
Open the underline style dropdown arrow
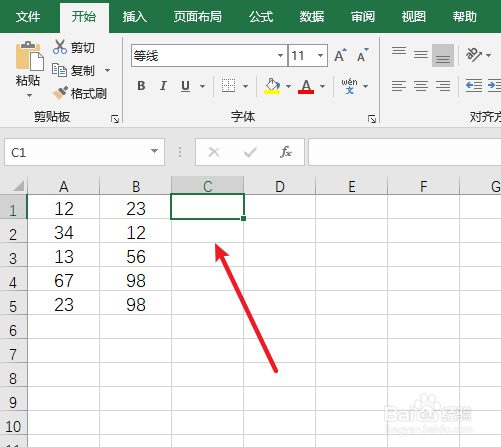pyautogui.click(x=202, y=86)
